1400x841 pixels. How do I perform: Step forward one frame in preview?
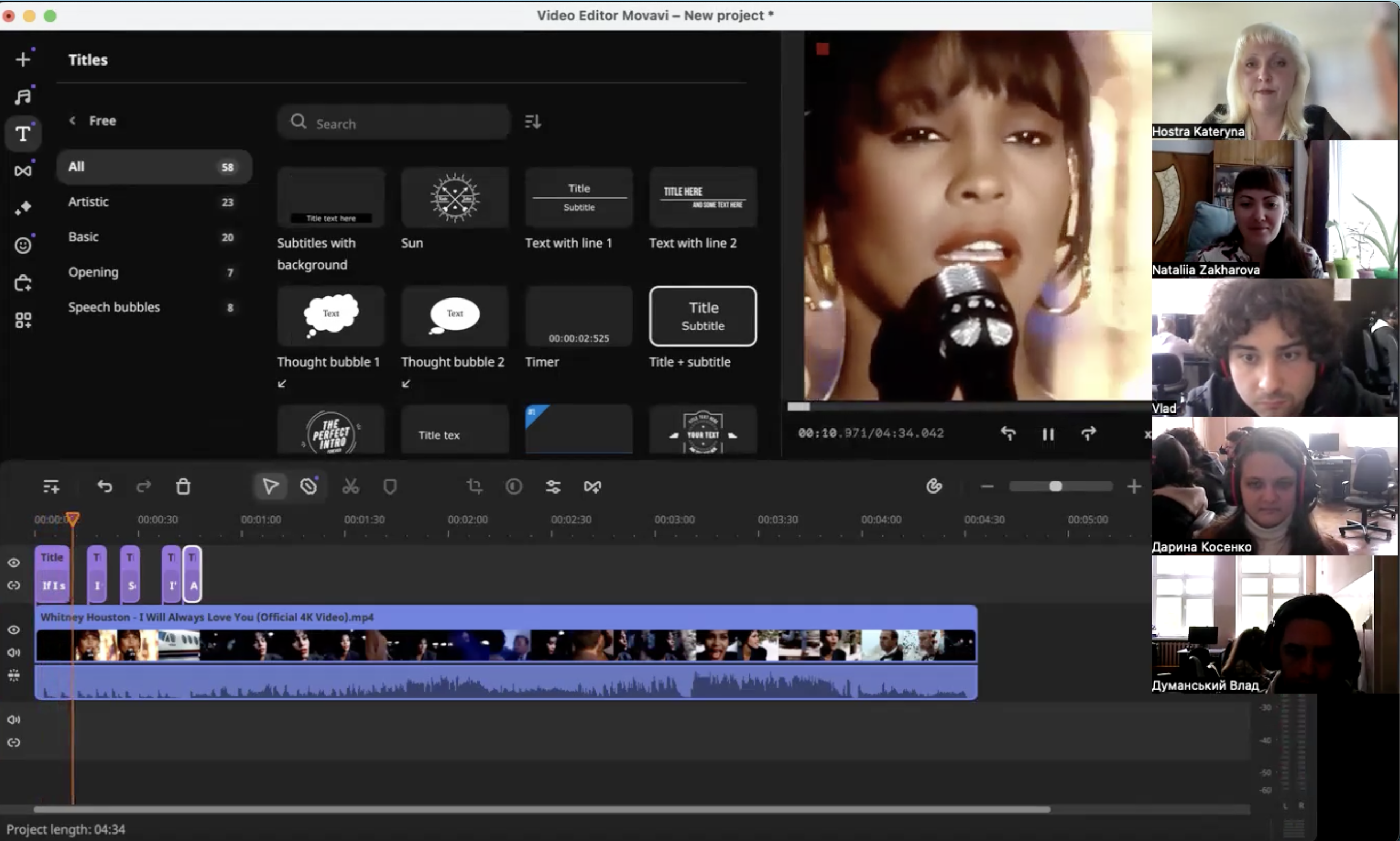[x=1088, y=434]
